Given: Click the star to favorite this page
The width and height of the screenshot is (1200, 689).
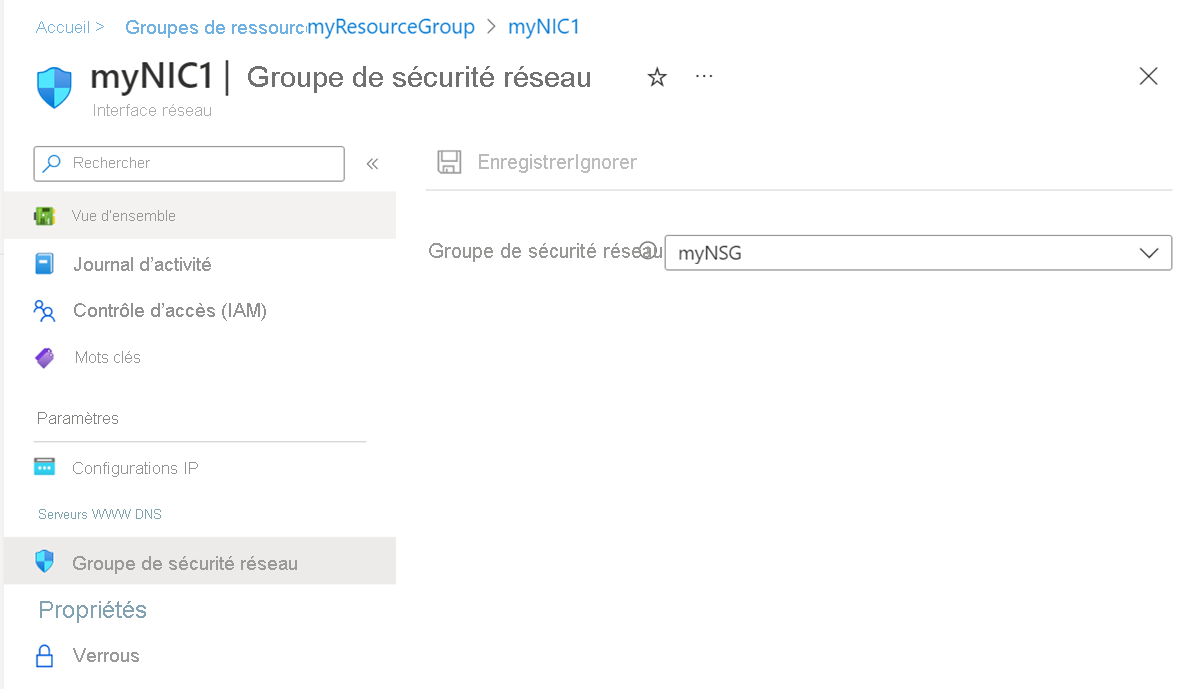Looking at the screenshot, I should [x=656, y=76].
